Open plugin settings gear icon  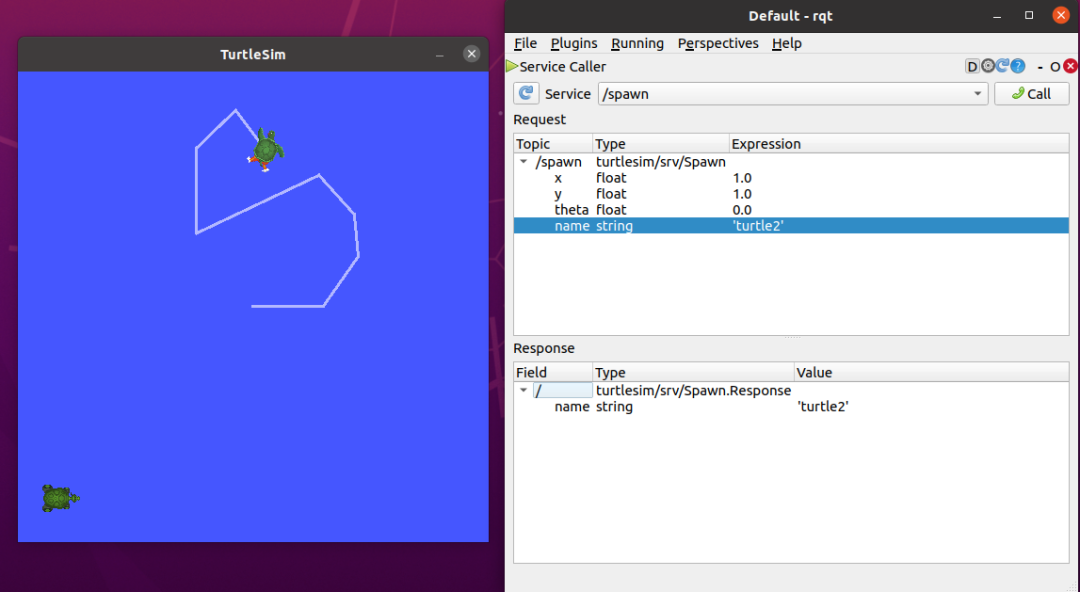(x=988, y=66)
